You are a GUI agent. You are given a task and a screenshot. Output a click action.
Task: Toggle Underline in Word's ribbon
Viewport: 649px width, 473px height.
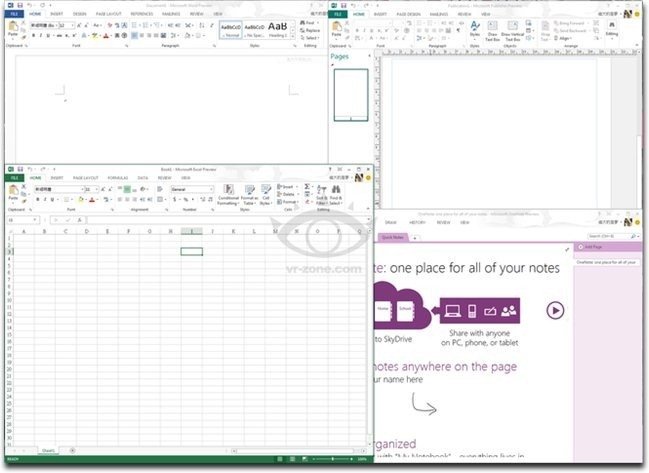[48, 36]
